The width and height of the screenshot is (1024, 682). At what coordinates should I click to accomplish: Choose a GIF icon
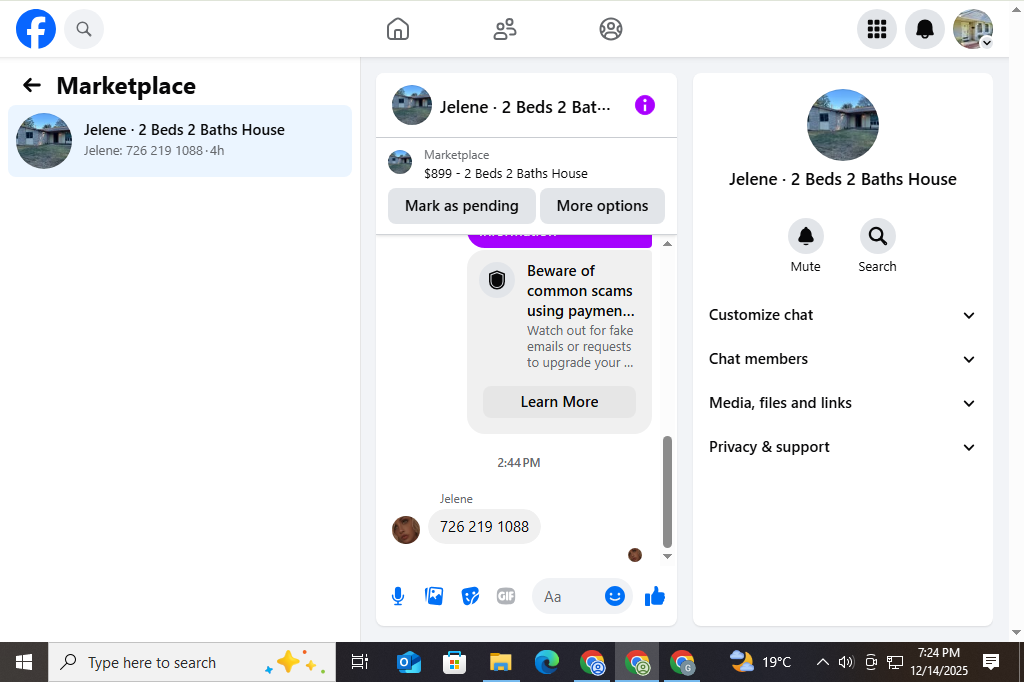click(506, 596)
